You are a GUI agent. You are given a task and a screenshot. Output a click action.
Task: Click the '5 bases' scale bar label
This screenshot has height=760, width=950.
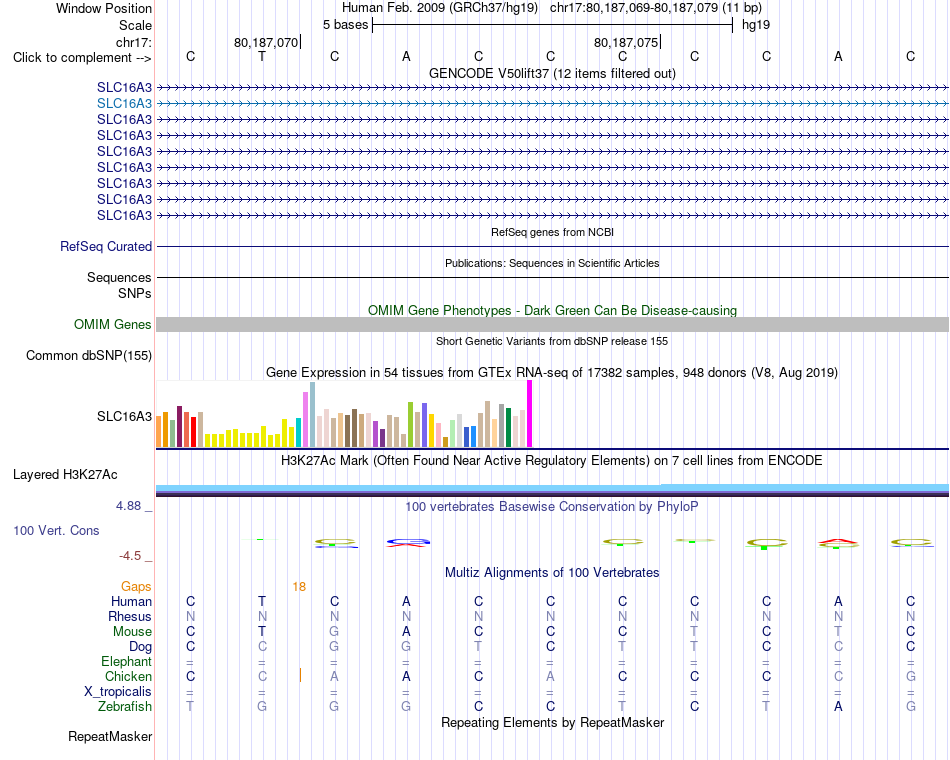tap(345, 25)
